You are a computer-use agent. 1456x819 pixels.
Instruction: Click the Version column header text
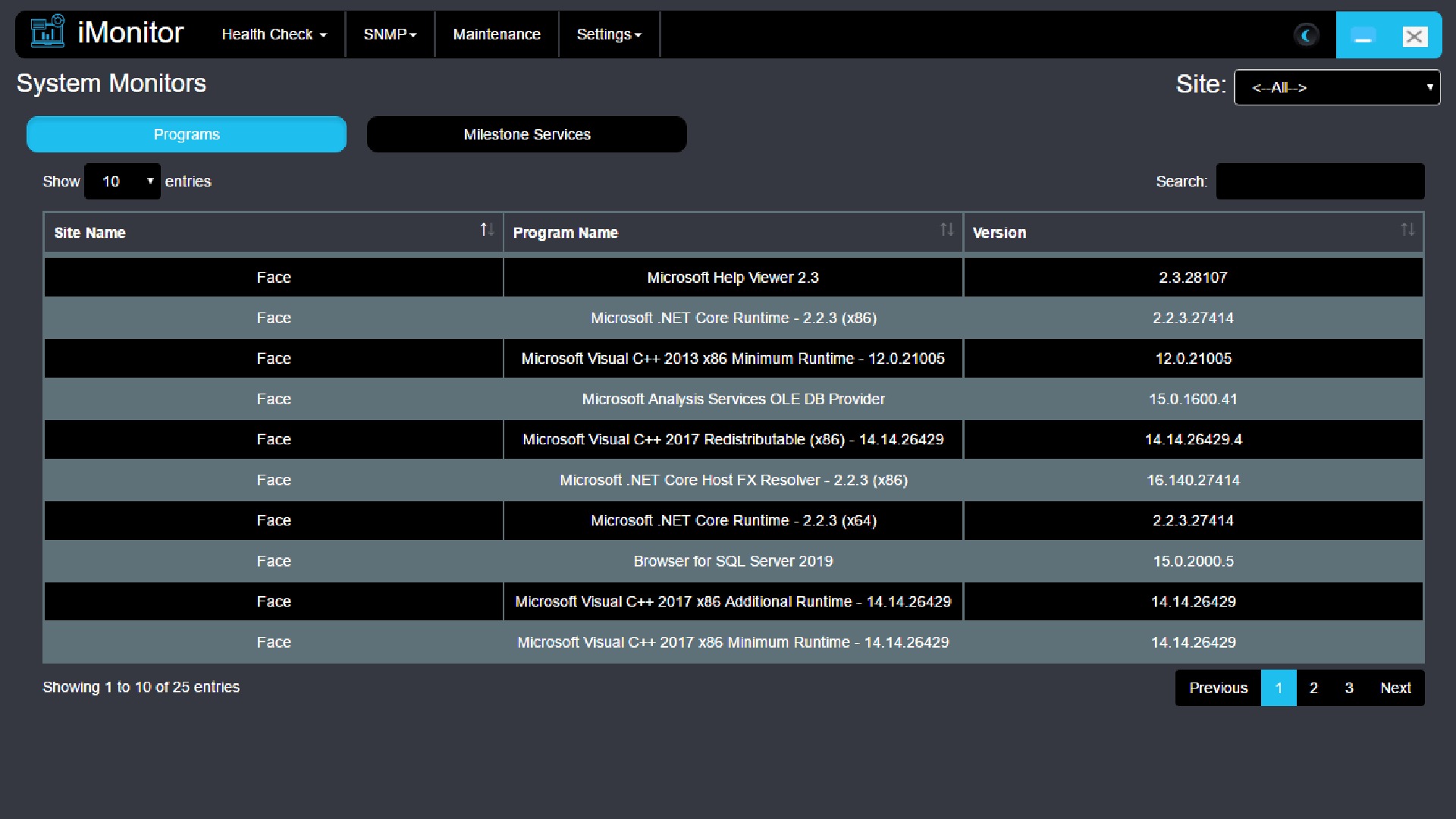(x=999, y=233)
